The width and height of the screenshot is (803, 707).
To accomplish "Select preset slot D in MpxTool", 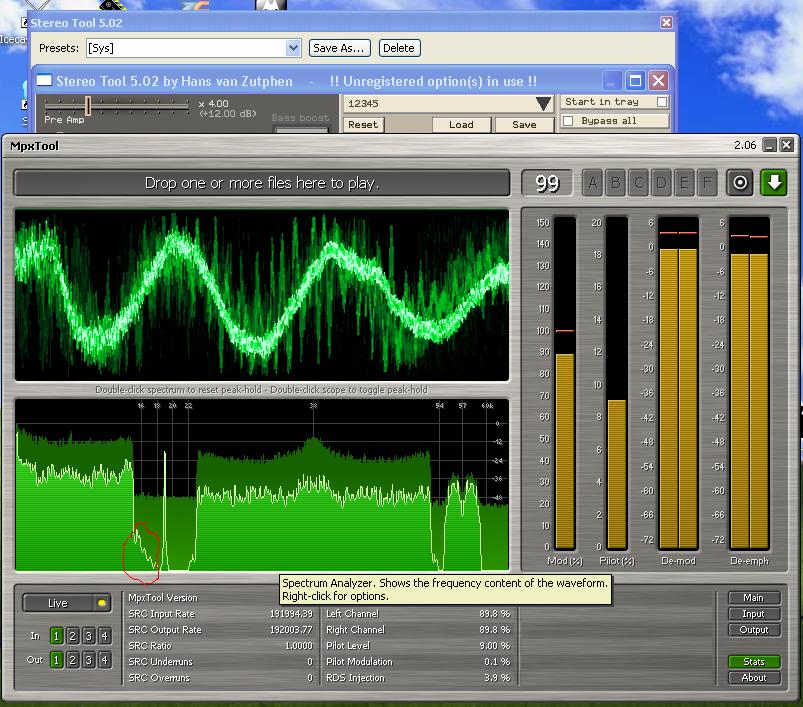I will pos(661,183).
